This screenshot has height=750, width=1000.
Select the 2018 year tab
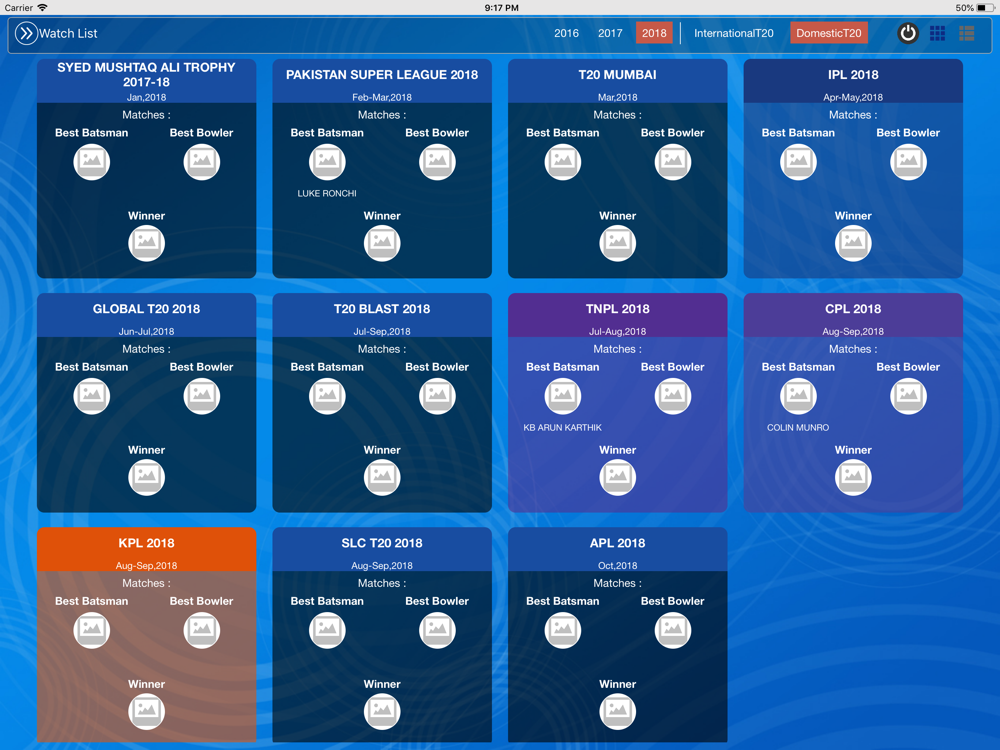coord(654,33)
